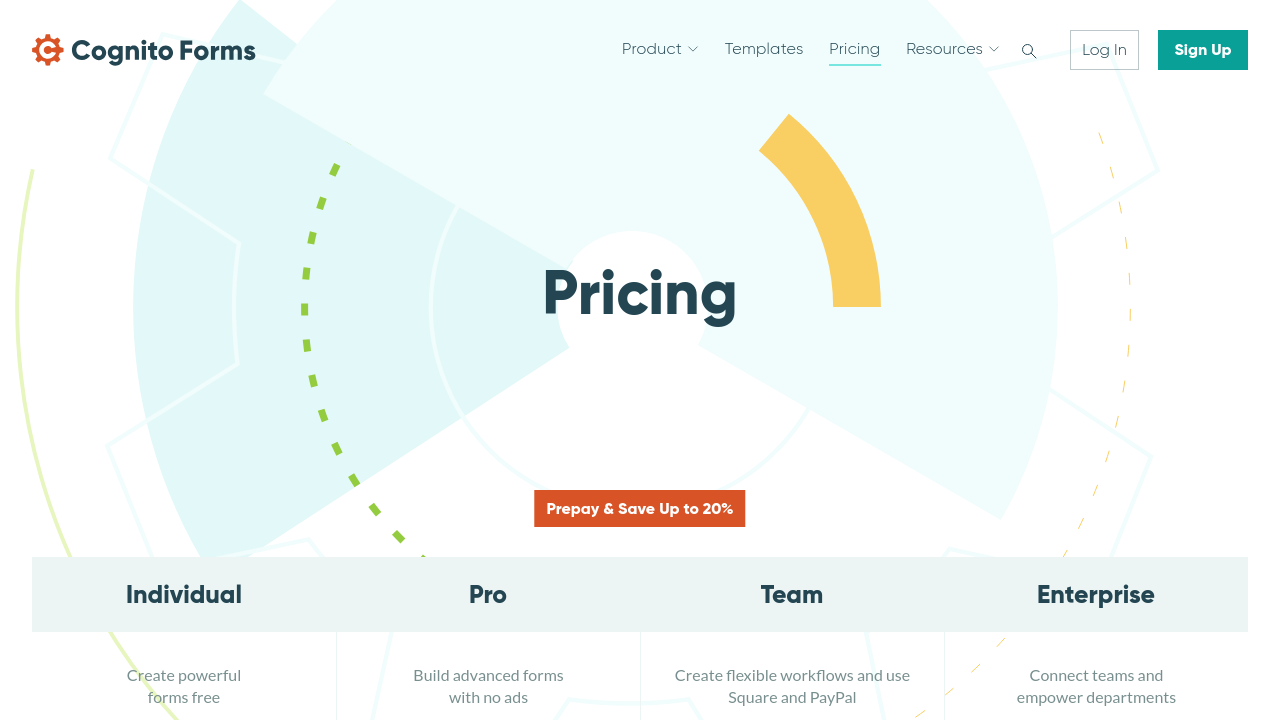Select the Pricing navigation tab
This screenshot has height=720, width=1280.
[854, 49]
